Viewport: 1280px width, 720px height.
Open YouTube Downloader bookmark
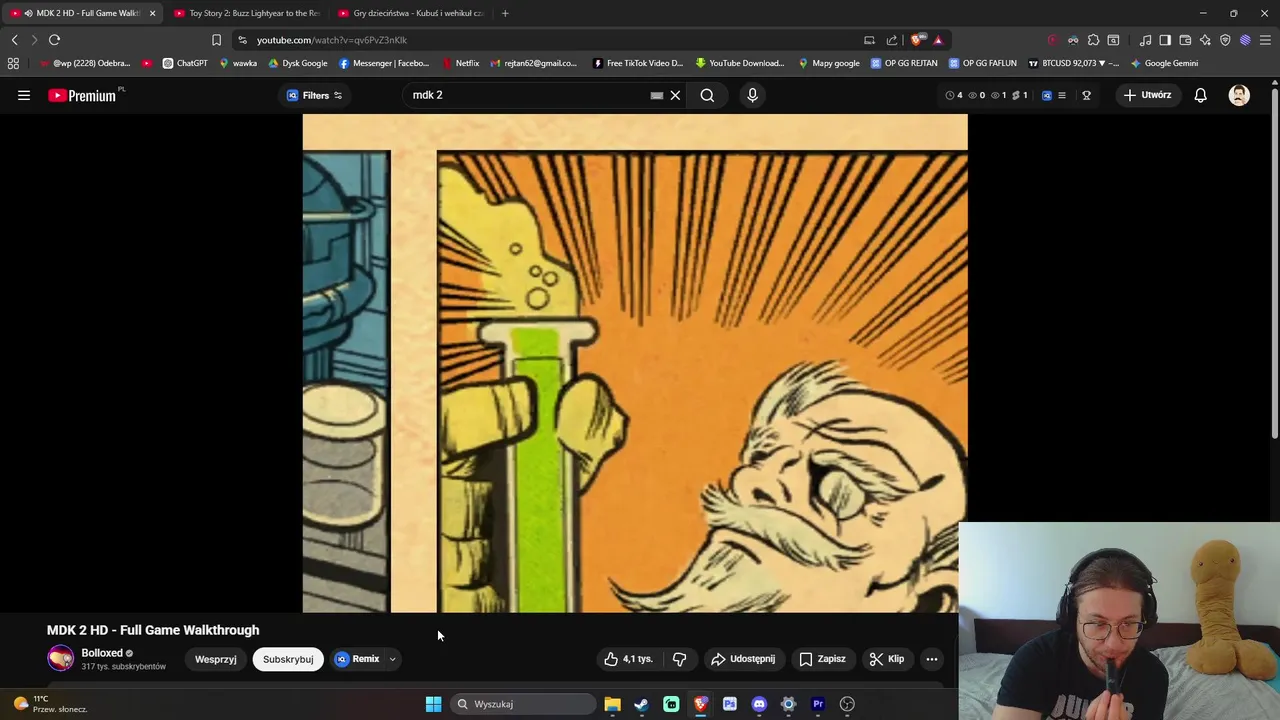[740, 63]
